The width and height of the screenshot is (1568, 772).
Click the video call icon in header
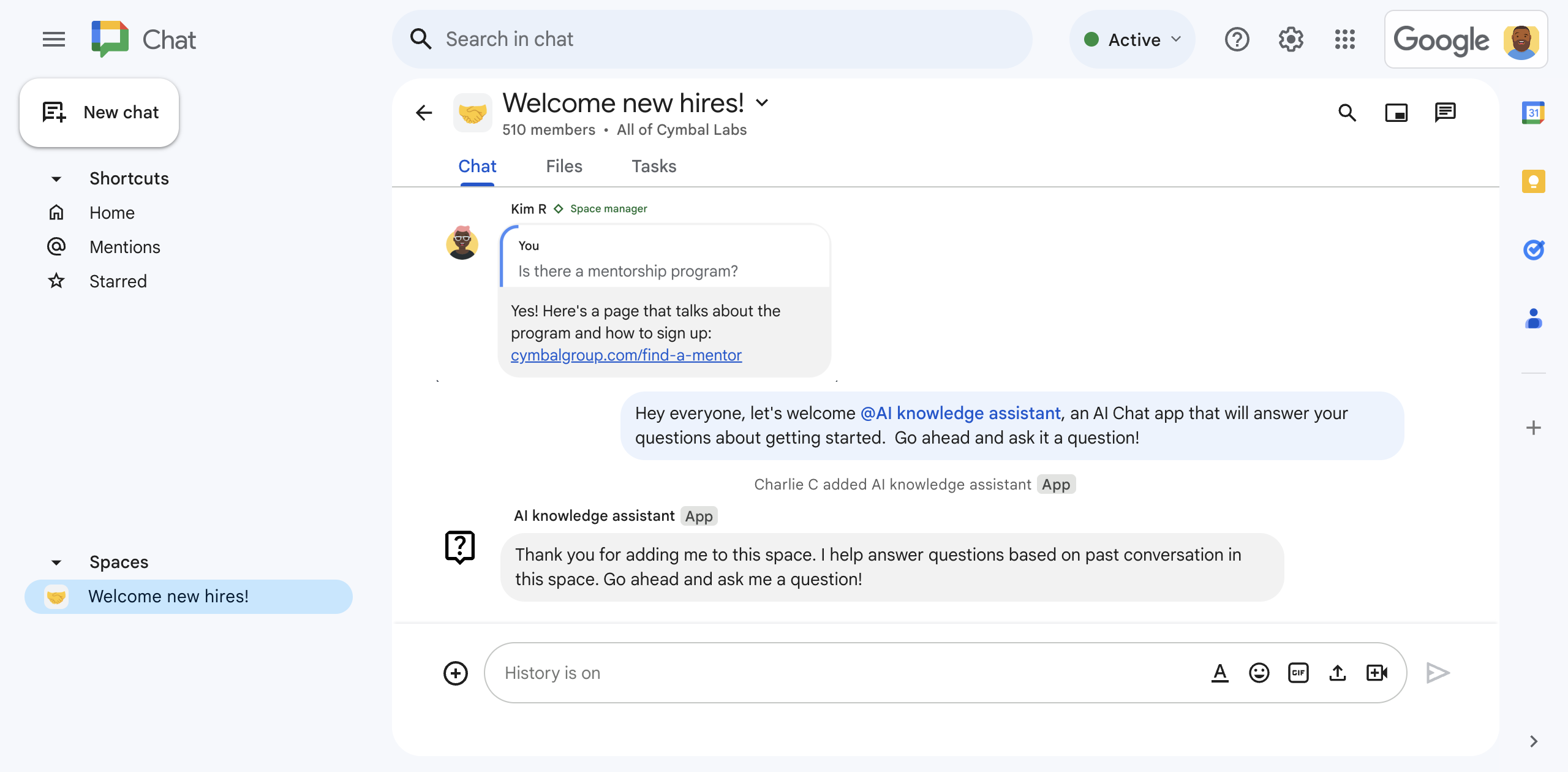tap(1398, 111)
